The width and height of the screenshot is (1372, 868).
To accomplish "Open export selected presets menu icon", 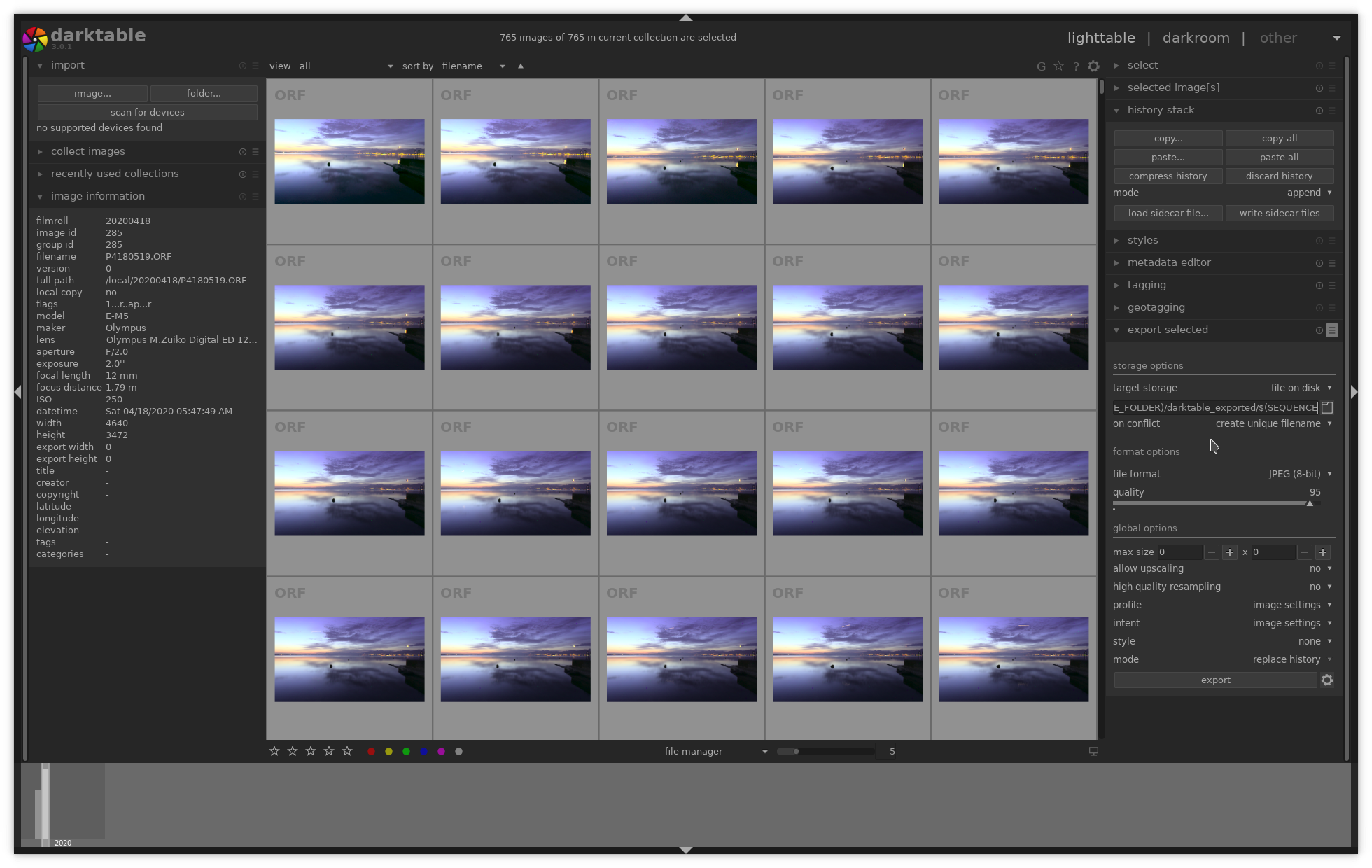I will (1332, 330).
